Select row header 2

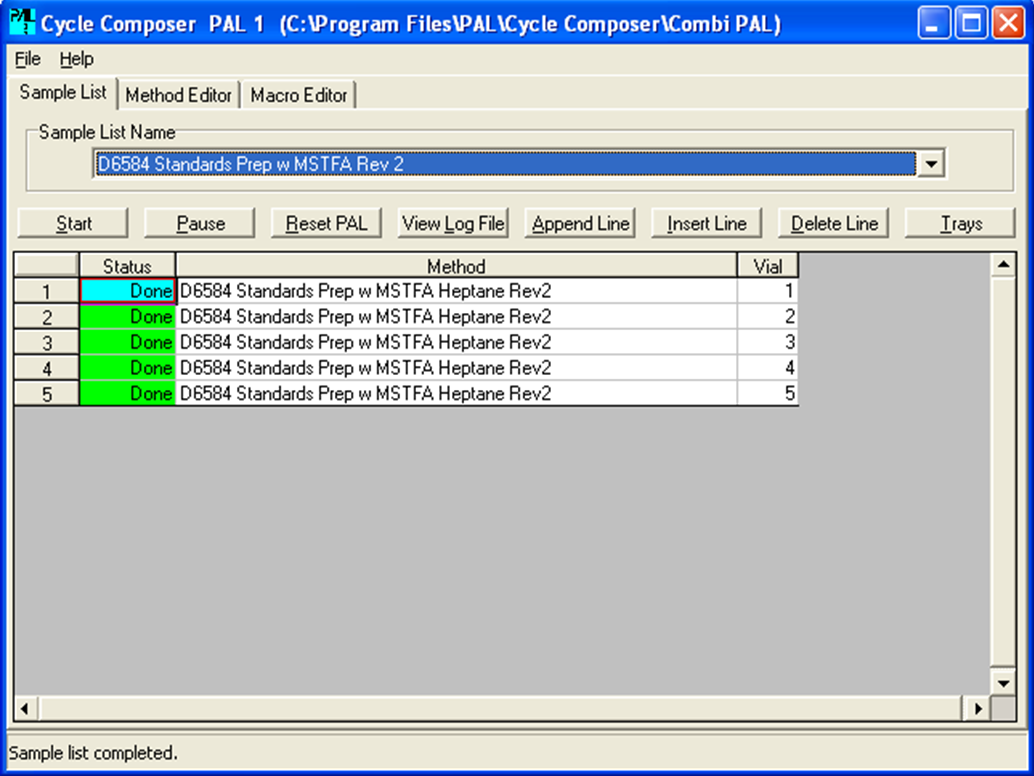click(x=46, y=317)
